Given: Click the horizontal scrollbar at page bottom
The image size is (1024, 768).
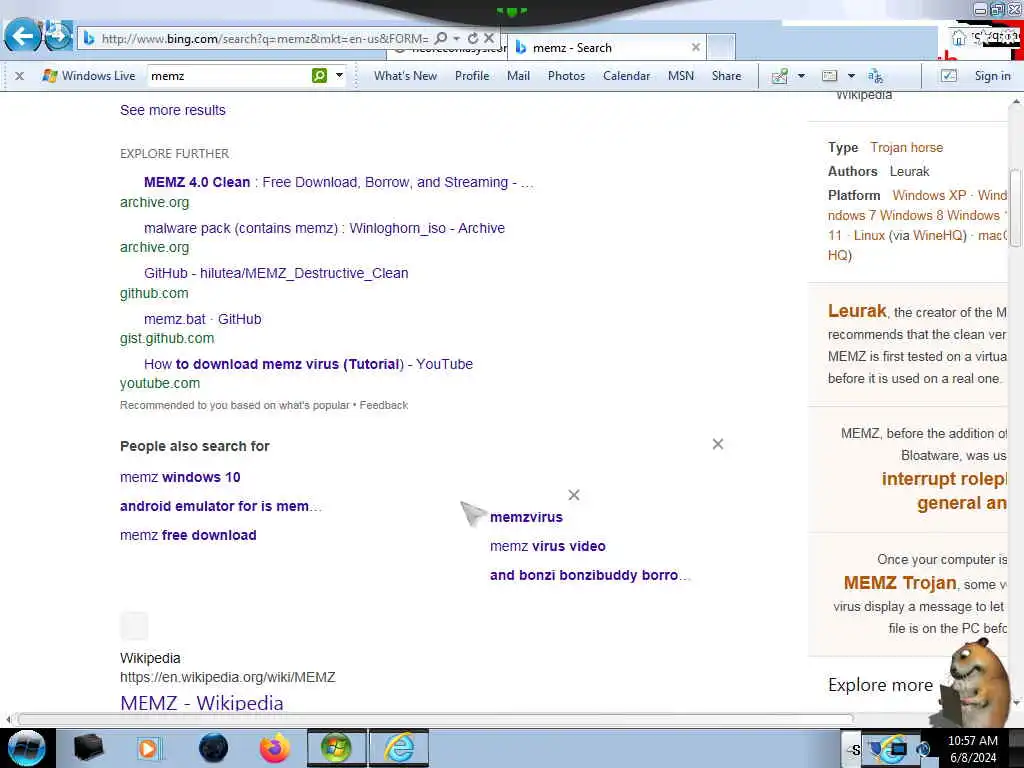Looking at the screenshot, I should coord(436,719).
